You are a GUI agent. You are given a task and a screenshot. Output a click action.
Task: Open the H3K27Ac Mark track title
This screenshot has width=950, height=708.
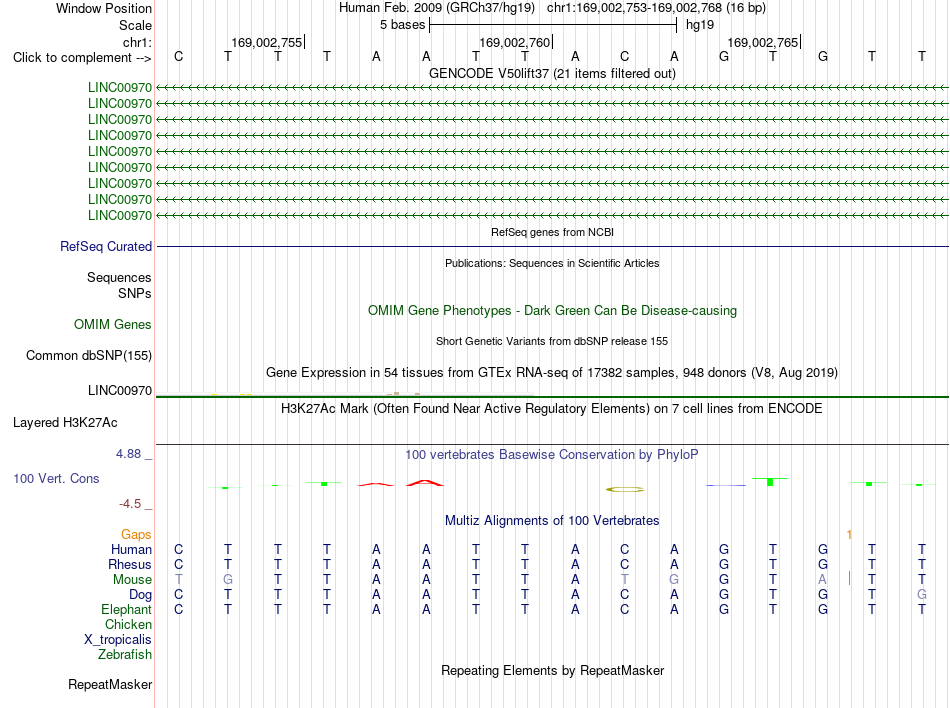click(x=552, y=408)
